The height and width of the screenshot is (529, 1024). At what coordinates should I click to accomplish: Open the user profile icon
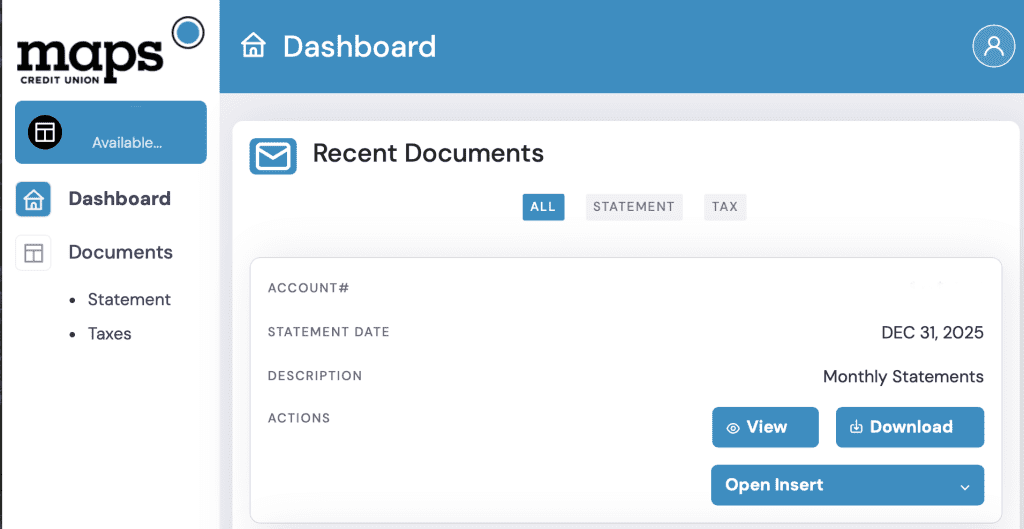tap(993, 46)
